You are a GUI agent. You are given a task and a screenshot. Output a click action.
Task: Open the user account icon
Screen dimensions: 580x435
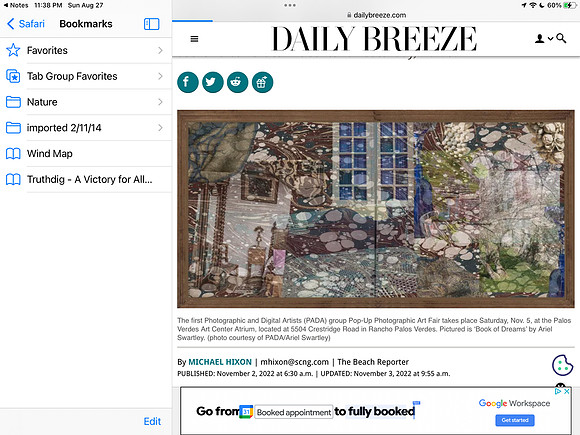pyautogui.click(x=540, y=38)
